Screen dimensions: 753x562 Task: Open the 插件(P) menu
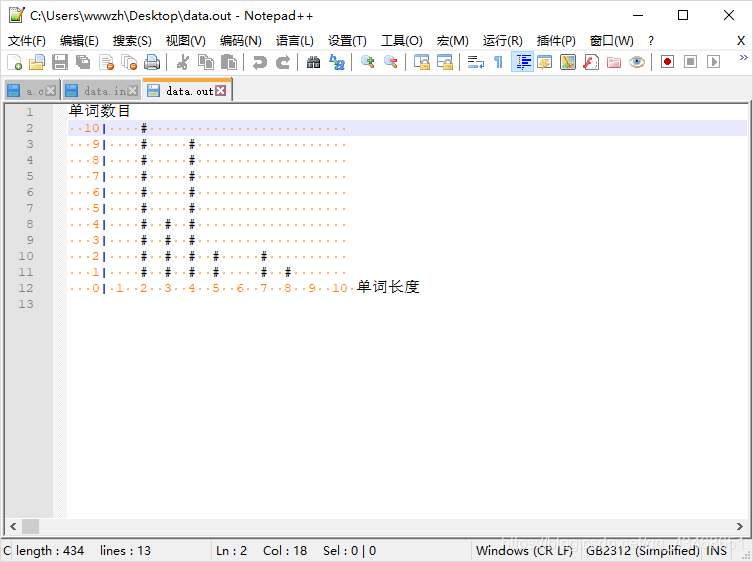556,41
